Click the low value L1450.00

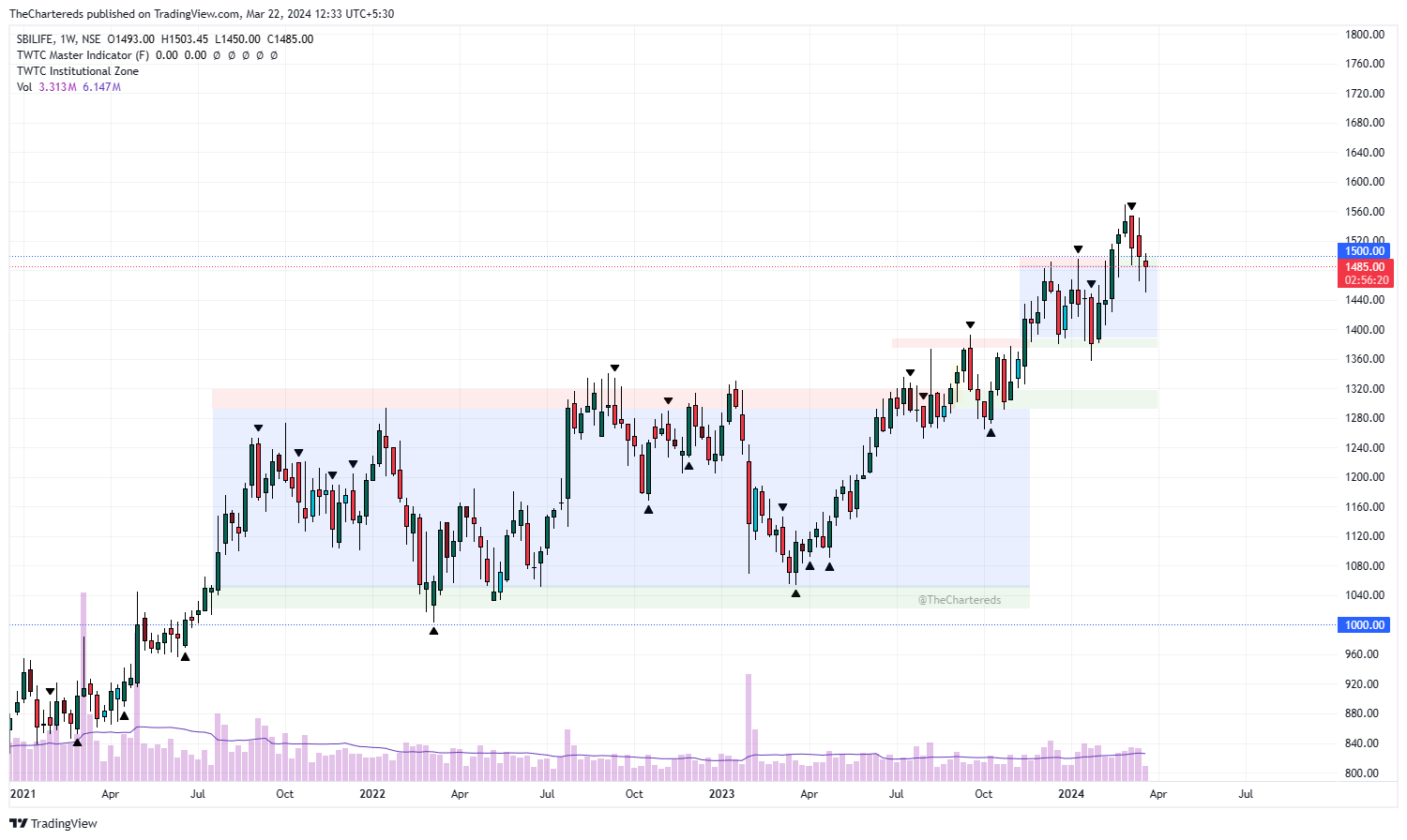[237, 39]
